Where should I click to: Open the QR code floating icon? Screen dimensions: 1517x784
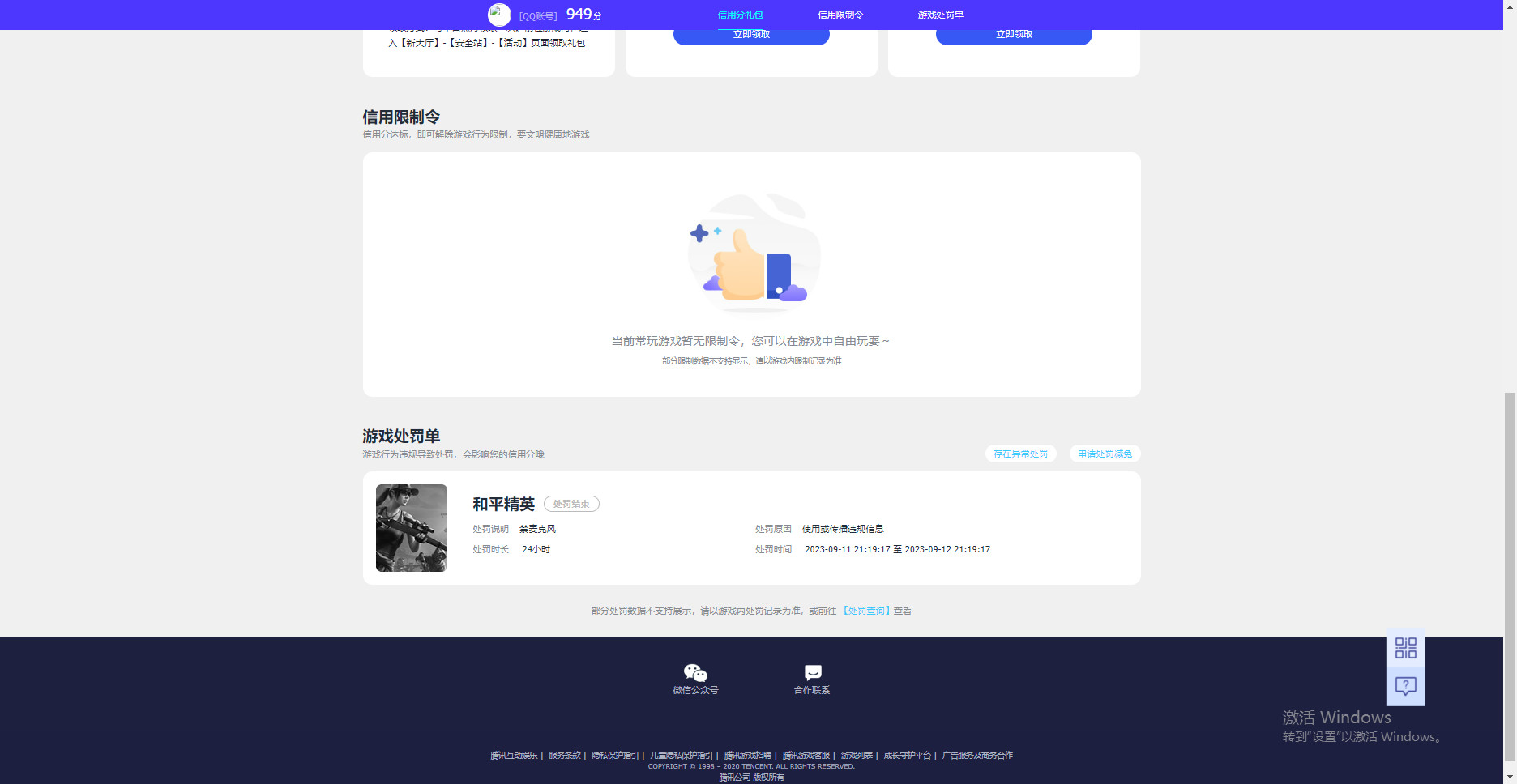pyautogui.click(x=1406, y=648)
